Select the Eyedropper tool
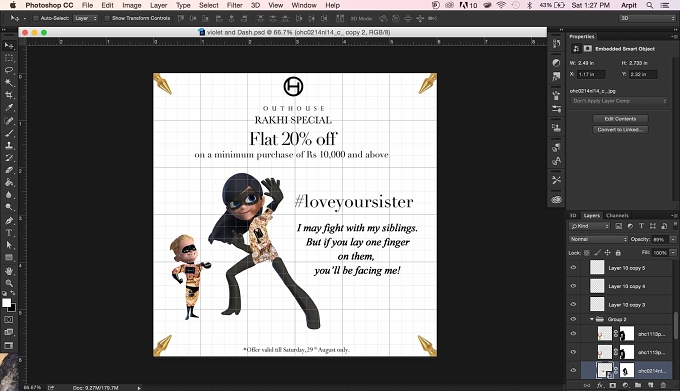Viewport: 680px width, 391px height. pos(9,108)
